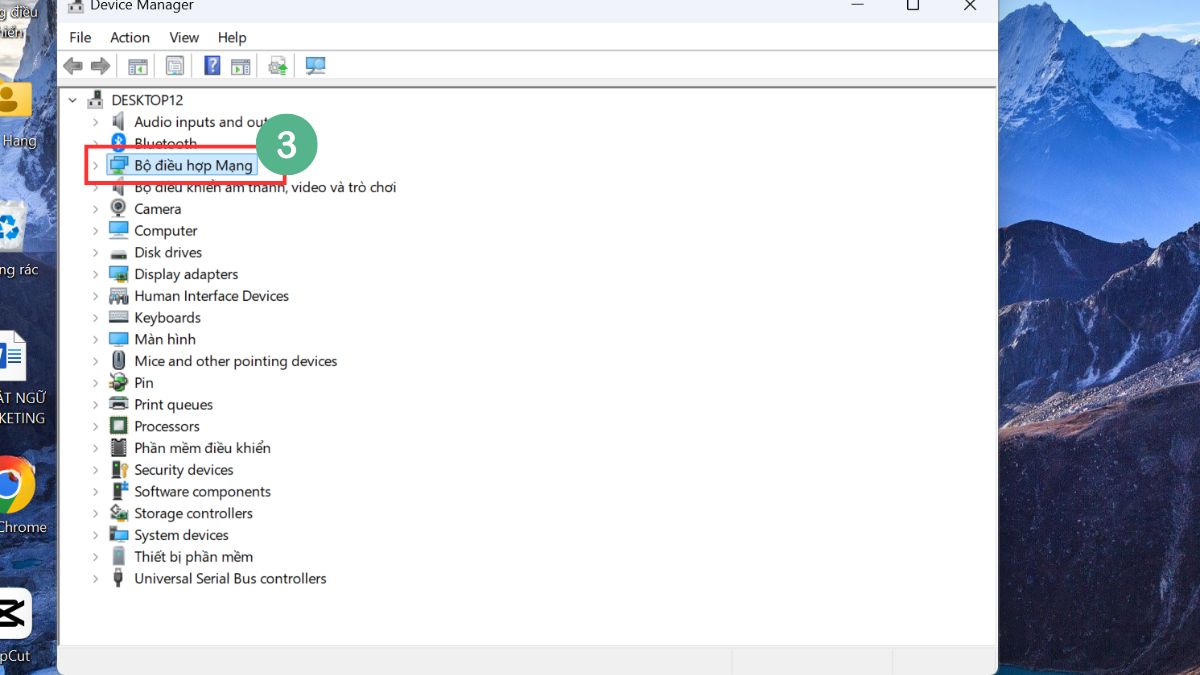The image size is (1200, 675).
Task: Expand the Thiết bị phần mềm category
Action: (x=96, y=557)
